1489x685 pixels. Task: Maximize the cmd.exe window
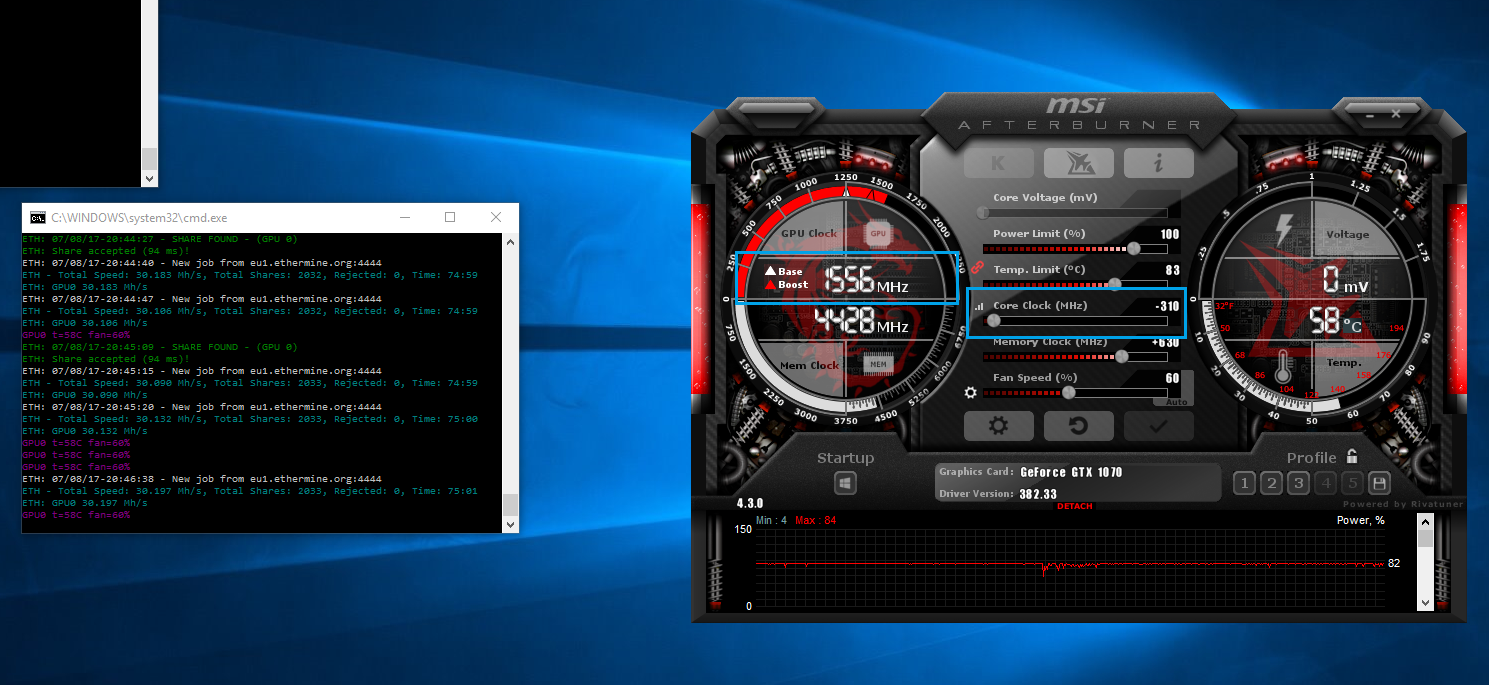click(450, 217)
